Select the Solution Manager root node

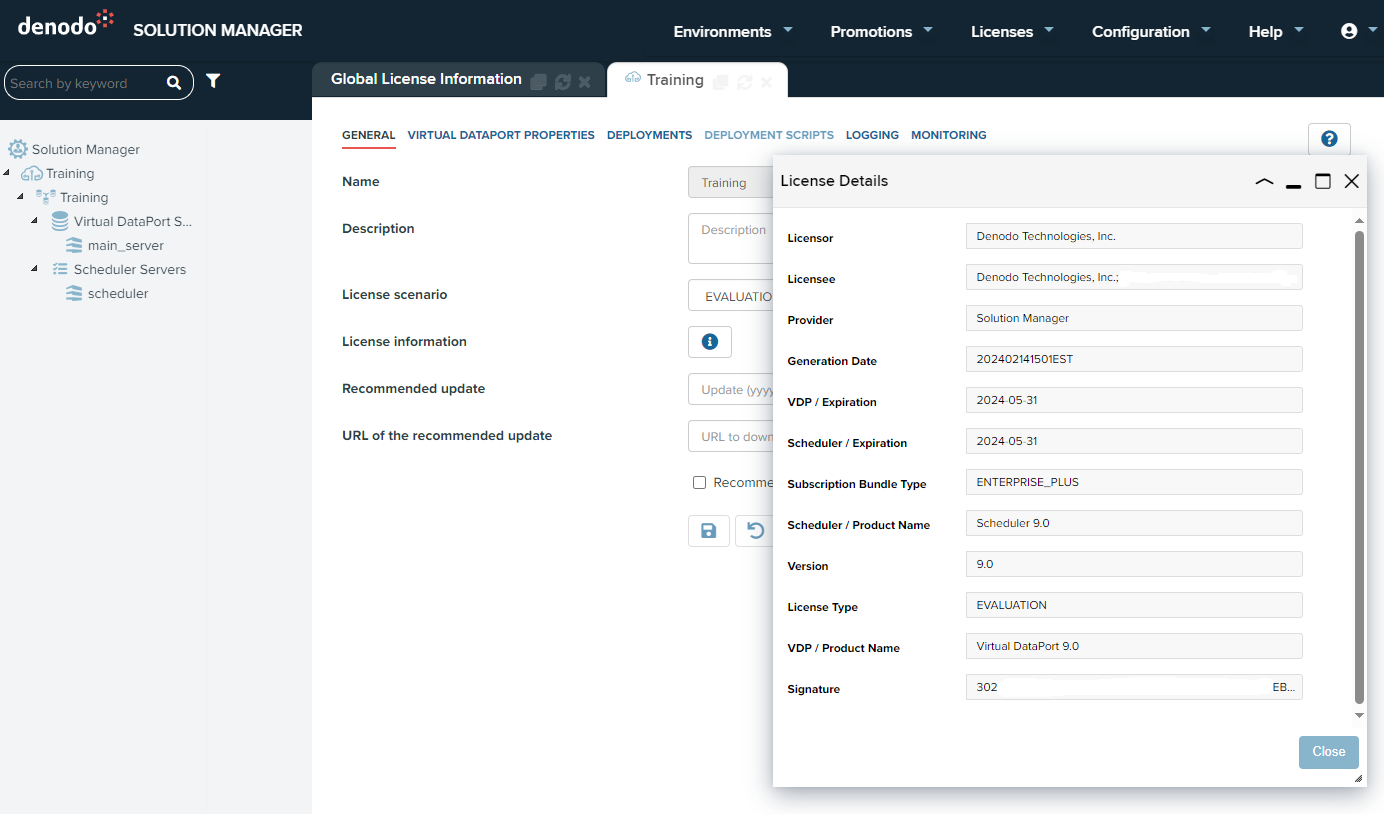[x=86, y=149]
